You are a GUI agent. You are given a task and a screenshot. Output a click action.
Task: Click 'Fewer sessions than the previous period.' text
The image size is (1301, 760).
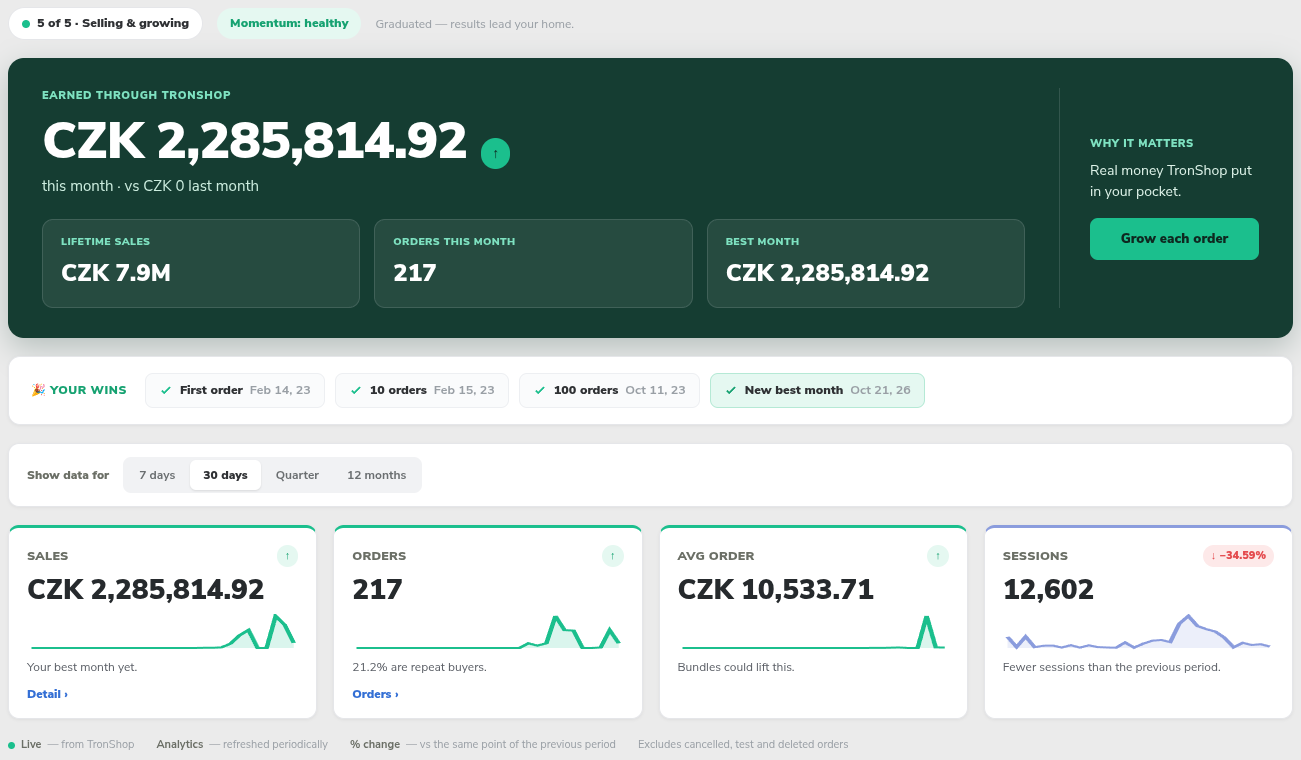click(1112, 667)
